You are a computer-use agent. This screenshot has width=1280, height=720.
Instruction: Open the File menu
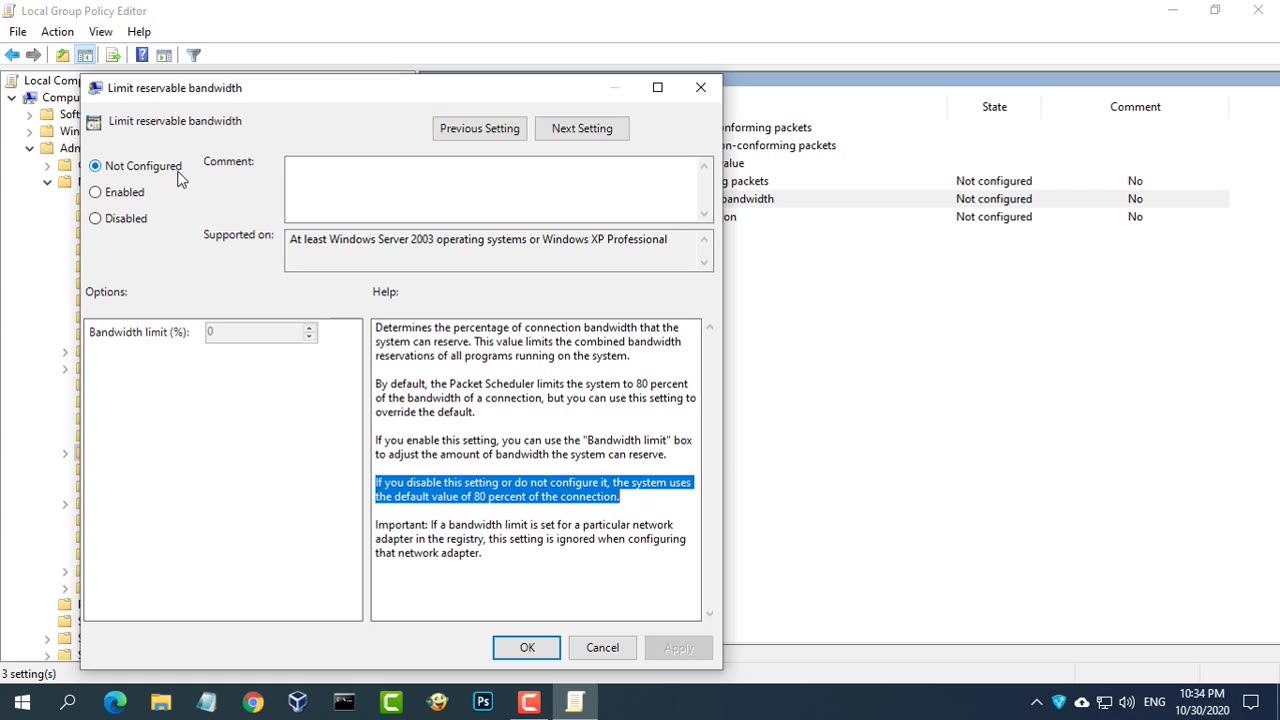pyautogui.click(x=18, y=32)
